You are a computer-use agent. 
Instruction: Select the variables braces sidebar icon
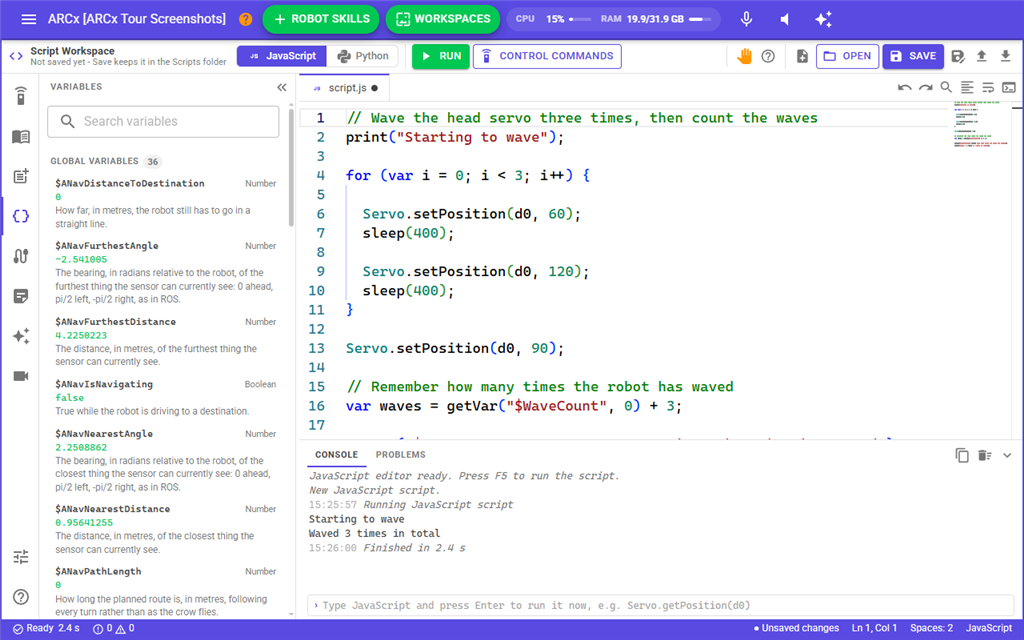pos(21,216)
